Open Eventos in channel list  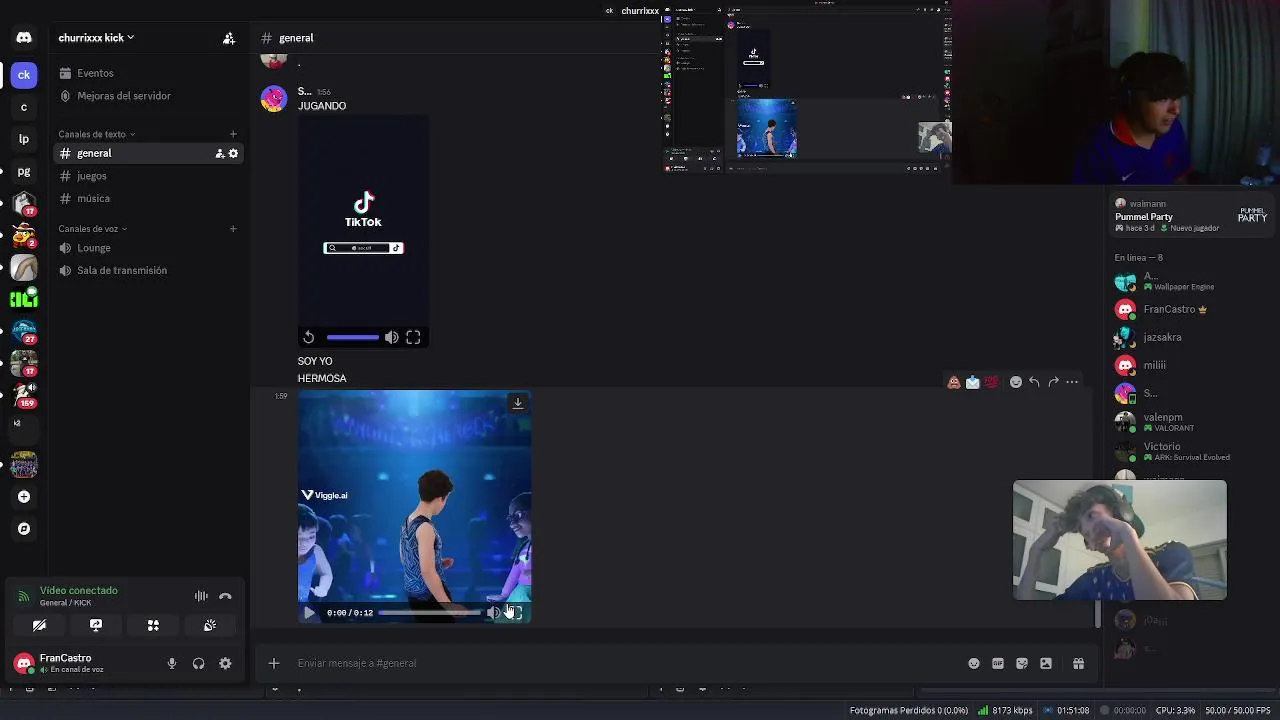tap(148, 73)
